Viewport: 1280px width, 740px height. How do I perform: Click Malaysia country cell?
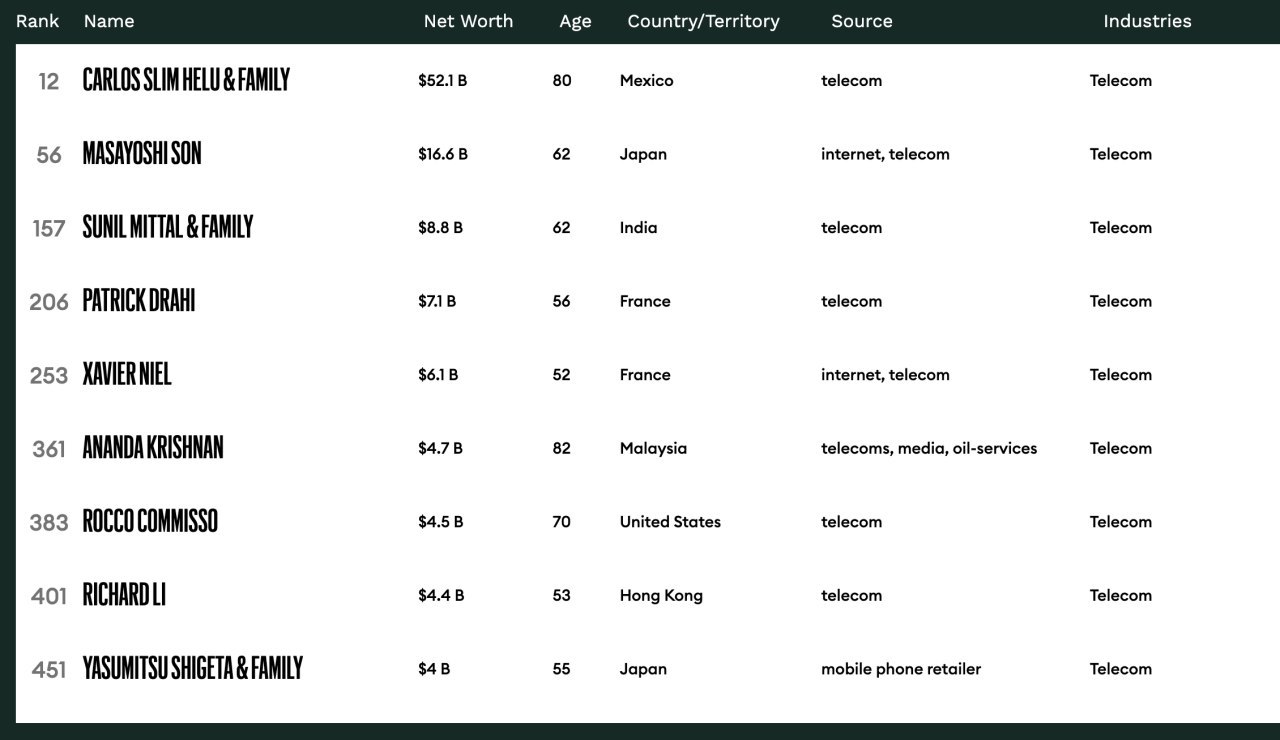pos(654,448)
